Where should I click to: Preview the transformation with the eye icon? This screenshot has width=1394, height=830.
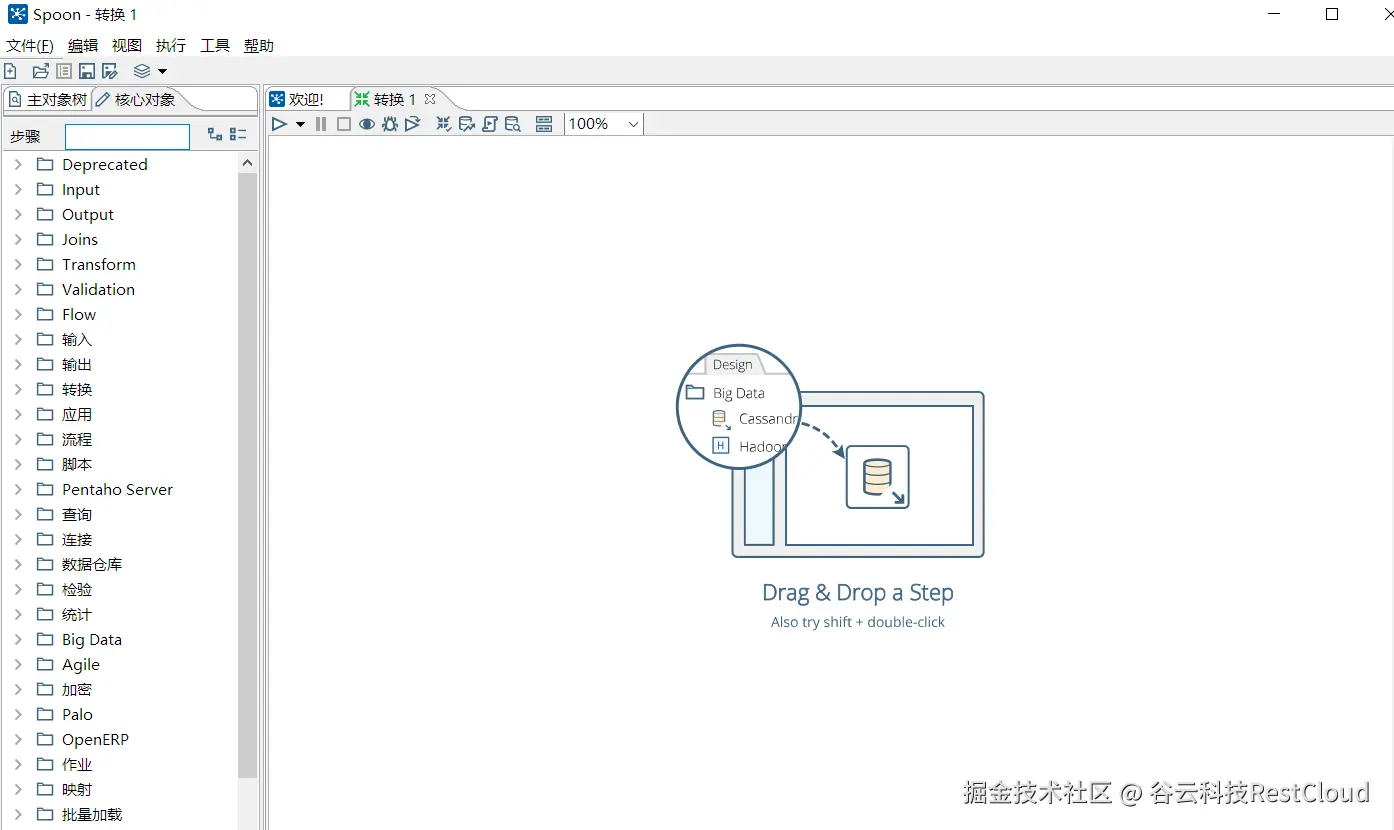pyautogui.click(x=367, y=124)
